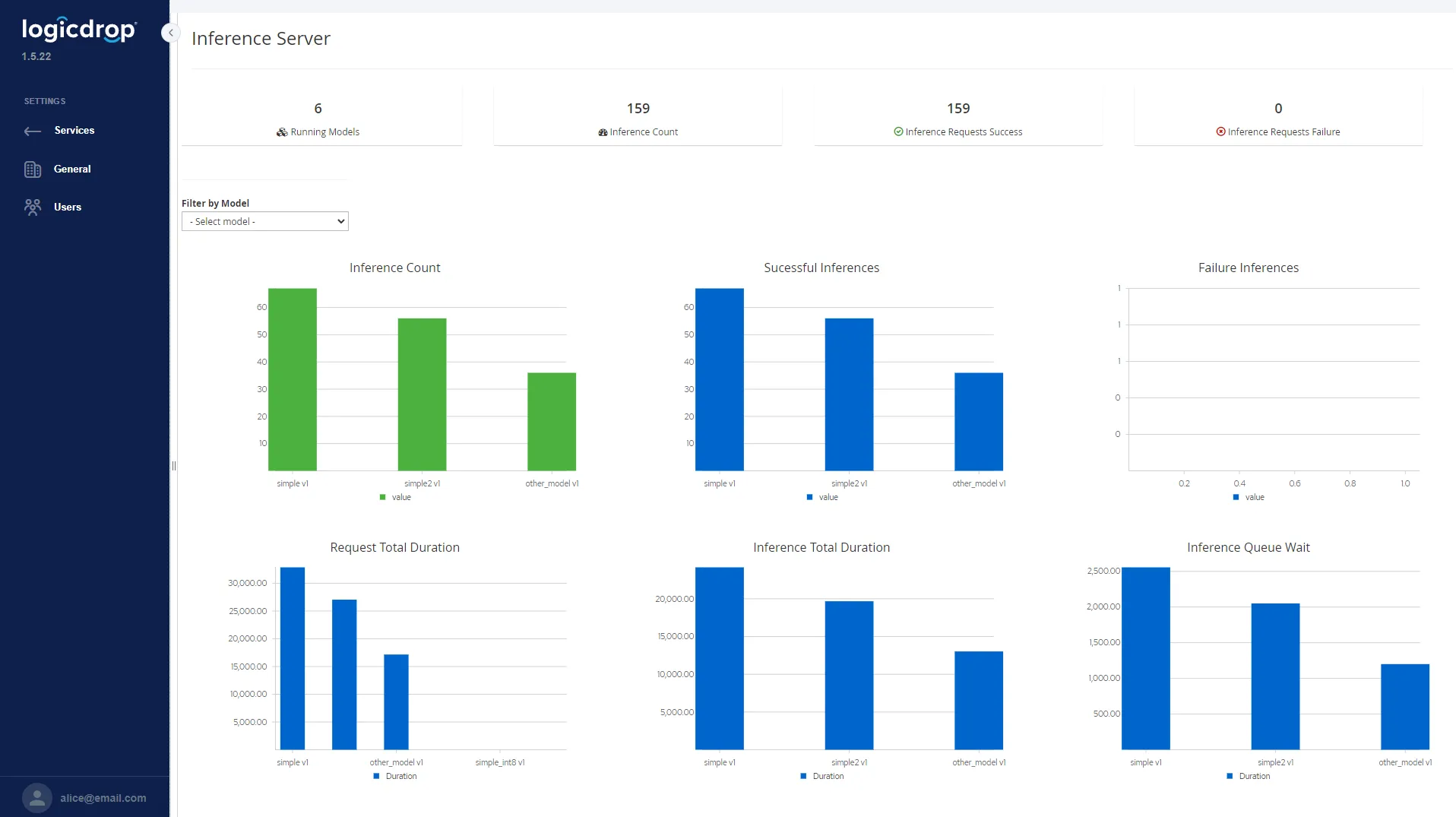Click the Inference Requests Success checkmark icon
Screen dimensions: 1456x817
pyautogui.click(x=897, y=132)
